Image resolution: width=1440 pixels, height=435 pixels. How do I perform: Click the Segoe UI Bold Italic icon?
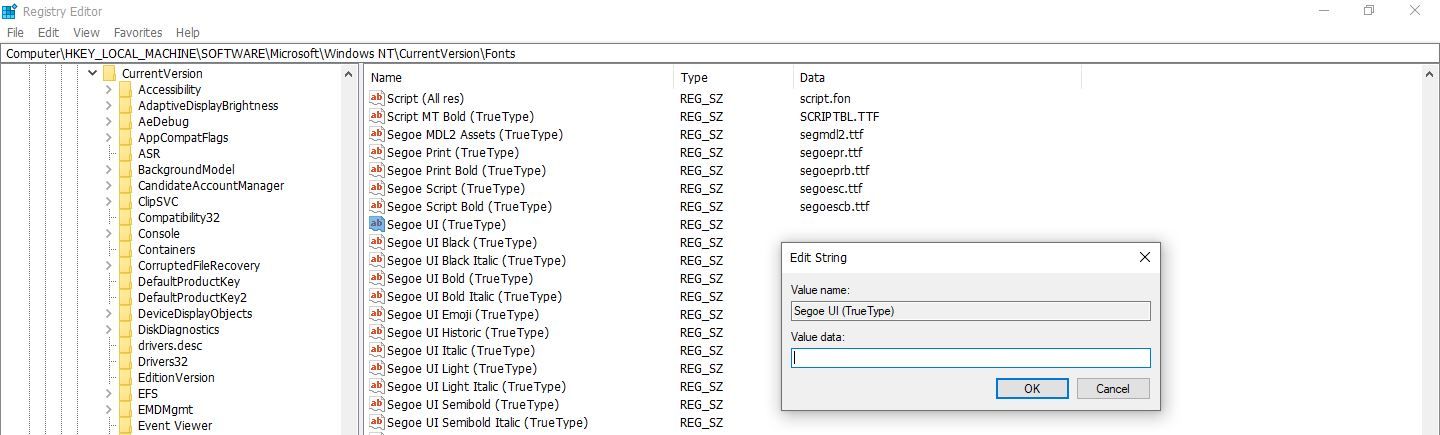(x=377, y=296)
